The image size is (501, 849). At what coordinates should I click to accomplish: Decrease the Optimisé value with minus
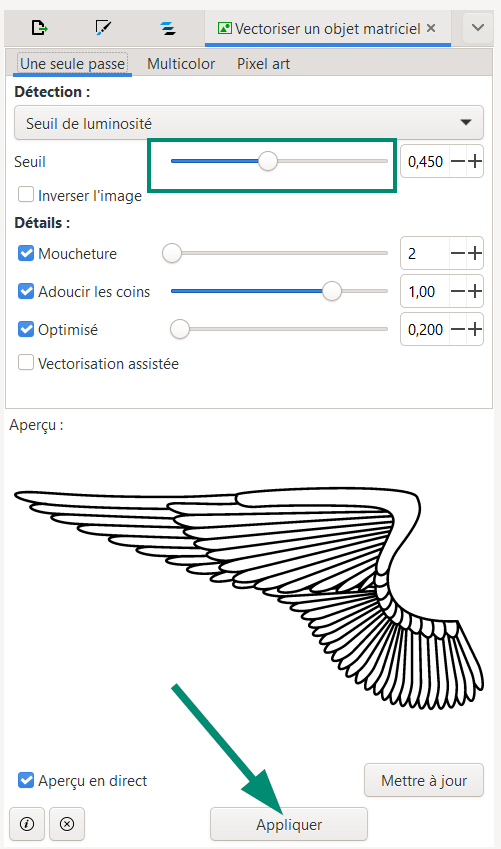(x=458, y=329)
